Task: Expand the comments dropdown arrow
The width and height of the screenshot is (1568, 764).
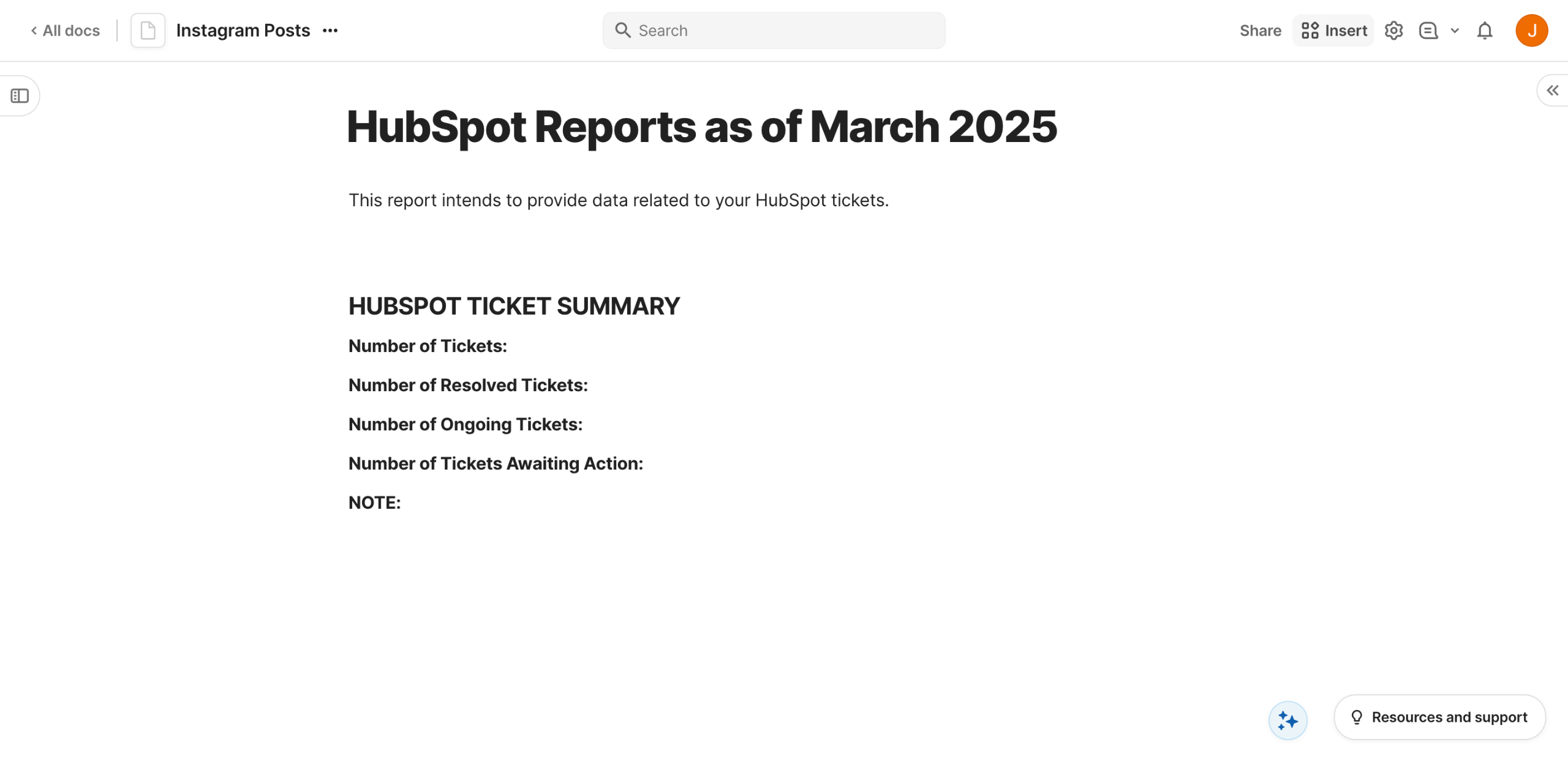Action: (1455, 31)
